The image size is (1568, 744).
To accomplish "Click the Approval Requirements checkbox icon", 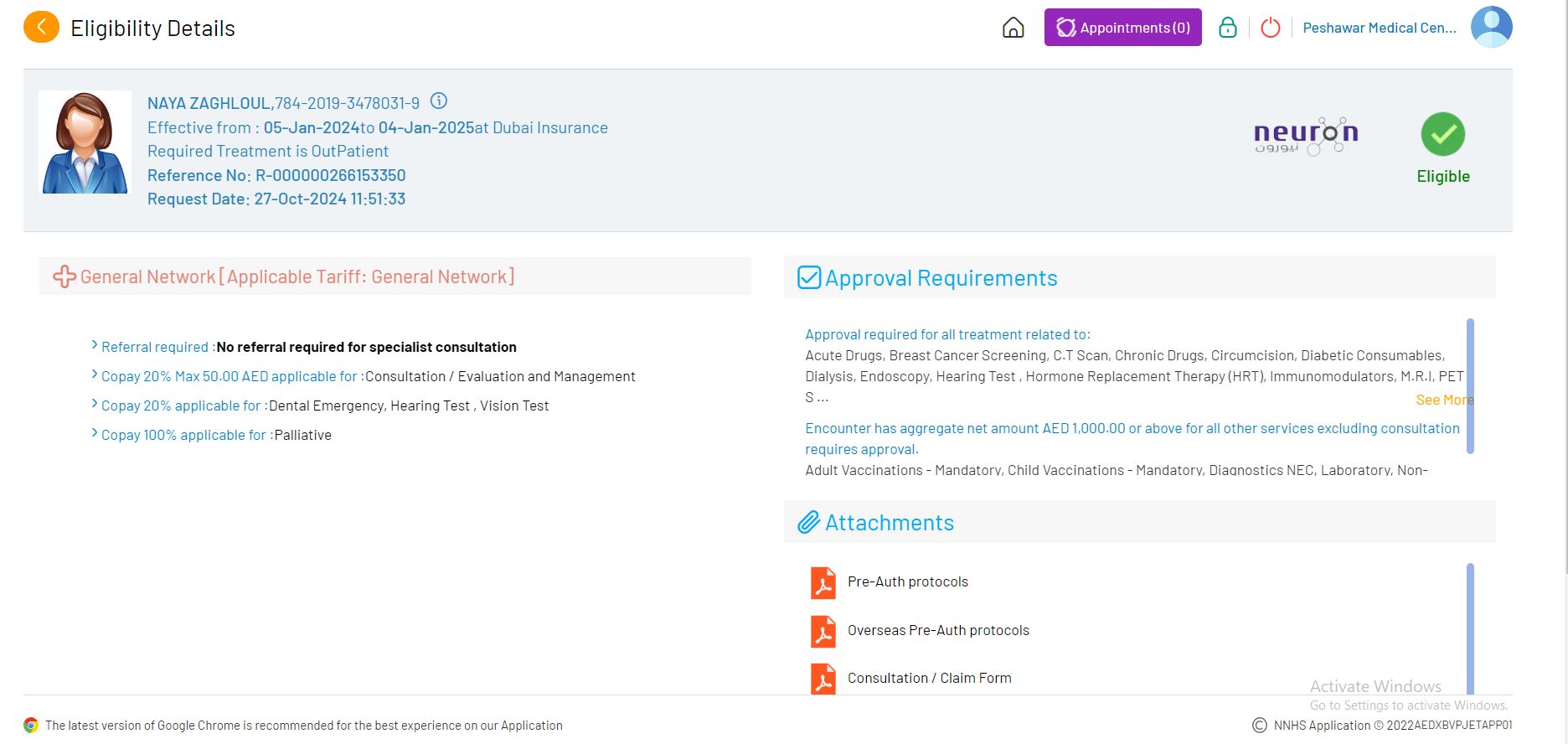I will [808, 277].
